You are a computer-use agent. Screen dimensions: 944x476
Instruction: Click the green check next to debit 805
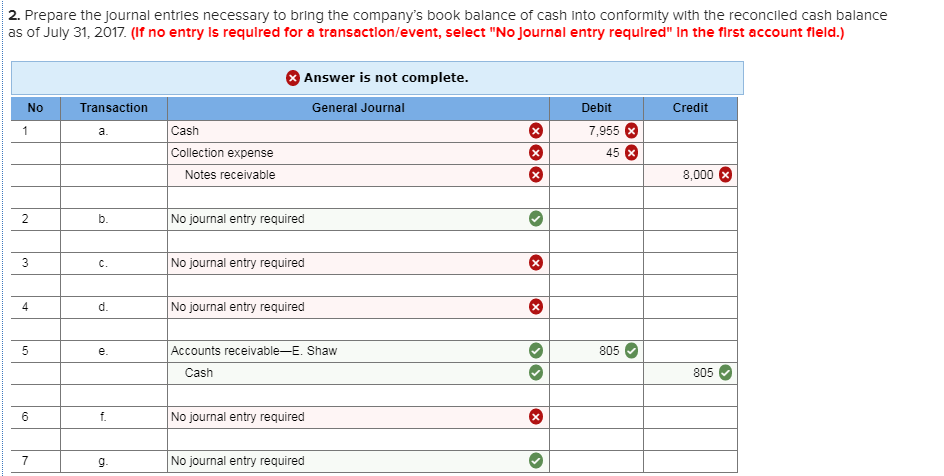pos(631,351)
